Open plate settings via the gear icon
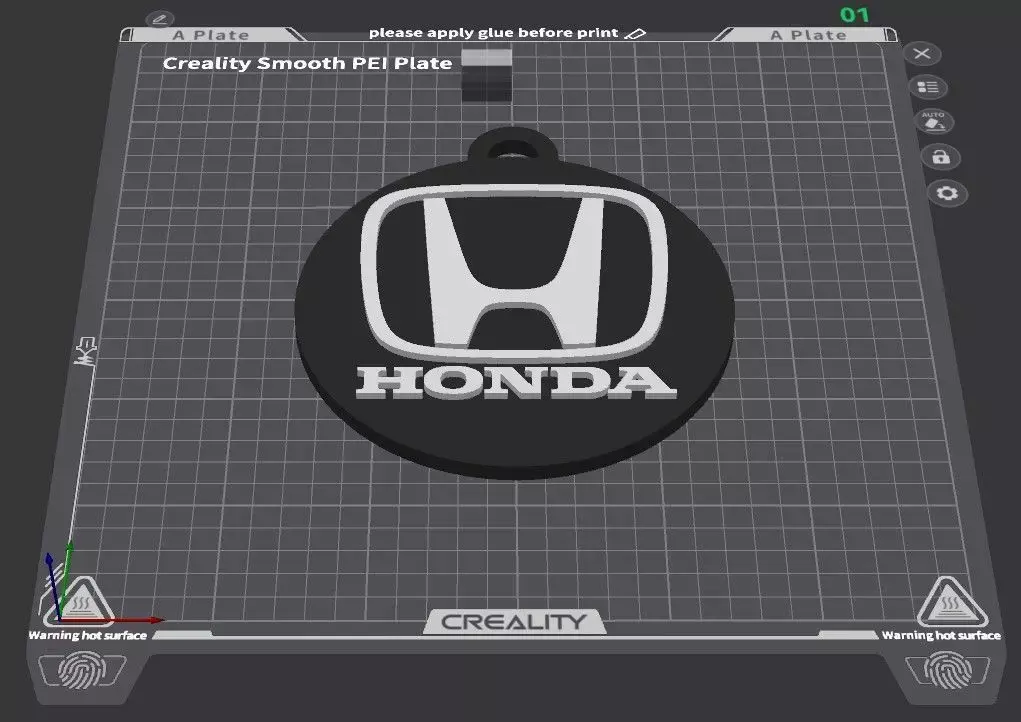 (x=947, y=193)
